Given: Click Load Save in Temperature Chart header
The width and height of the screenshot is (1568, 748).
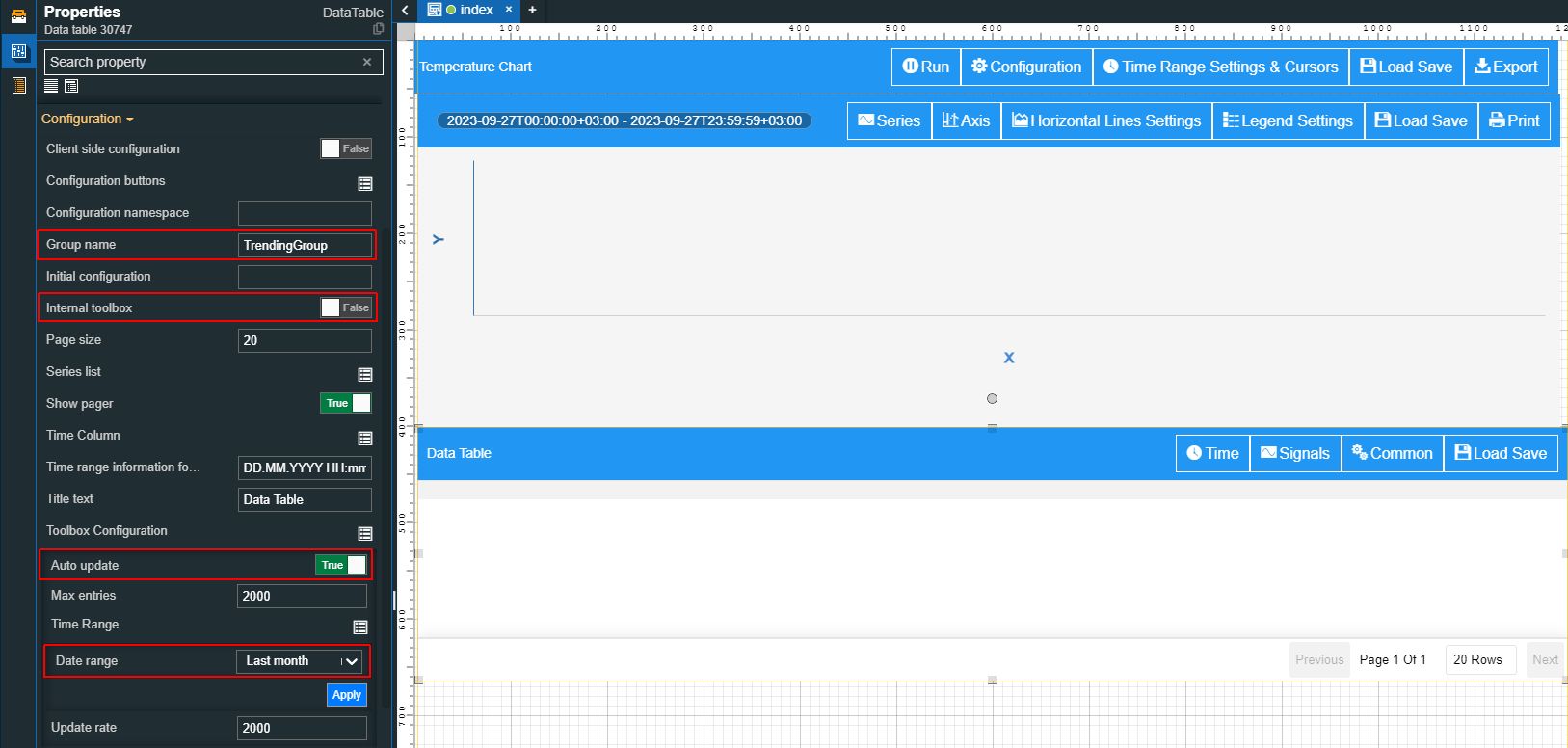Looking at the screenshot, I should pos(1406,67).
